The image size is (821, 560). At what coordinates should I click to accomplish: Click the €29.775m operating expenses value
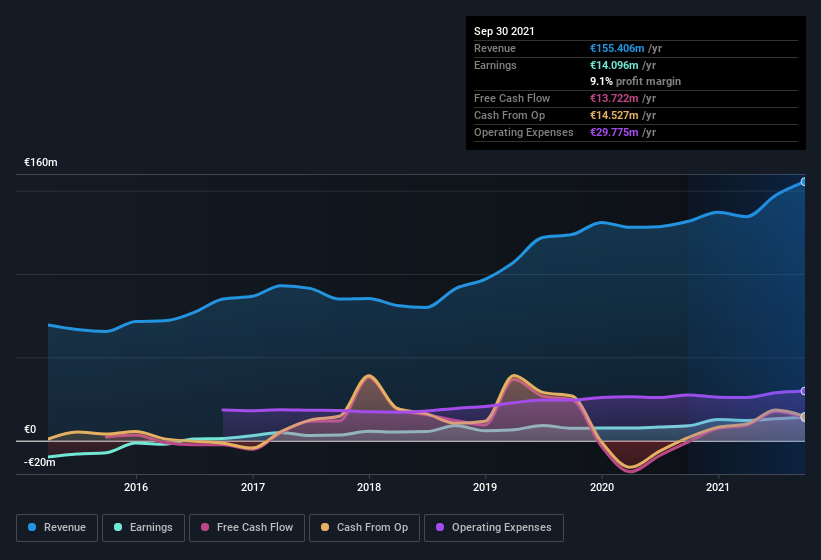(x=614, y=132)
